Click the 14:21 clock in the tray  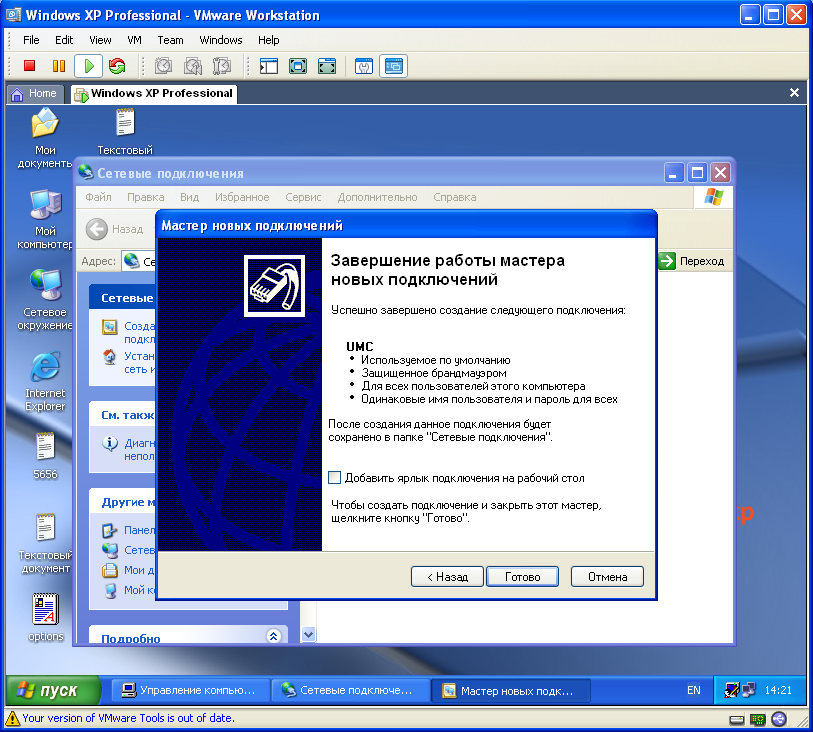778,690
